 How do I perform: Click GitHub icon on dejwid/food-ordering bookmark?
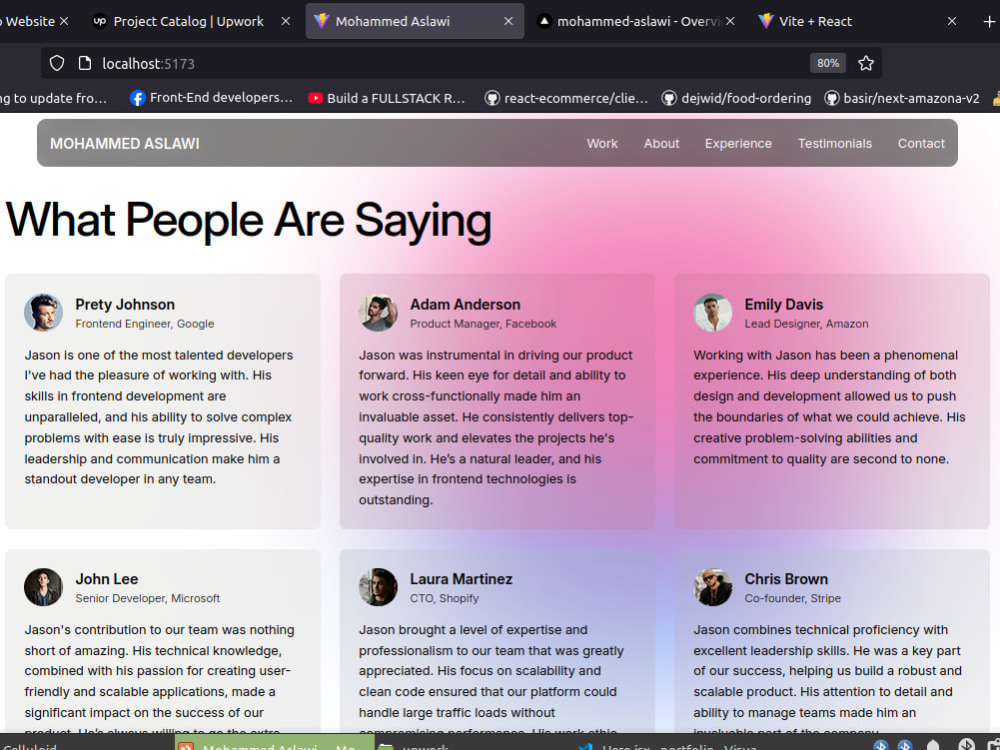(668, 98)
